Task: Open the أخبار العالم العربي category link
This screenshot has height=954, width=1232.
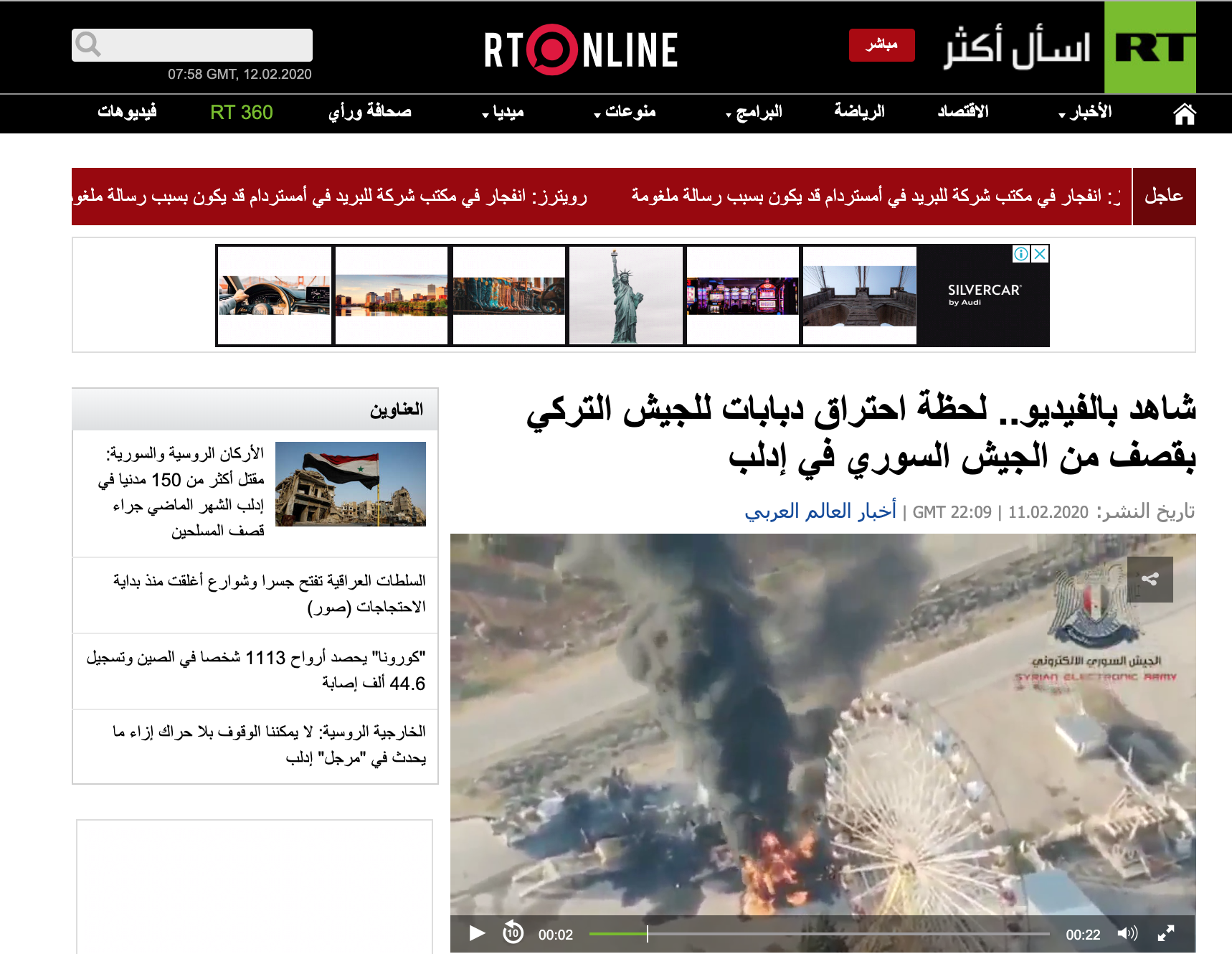Action: pos(820,511)
